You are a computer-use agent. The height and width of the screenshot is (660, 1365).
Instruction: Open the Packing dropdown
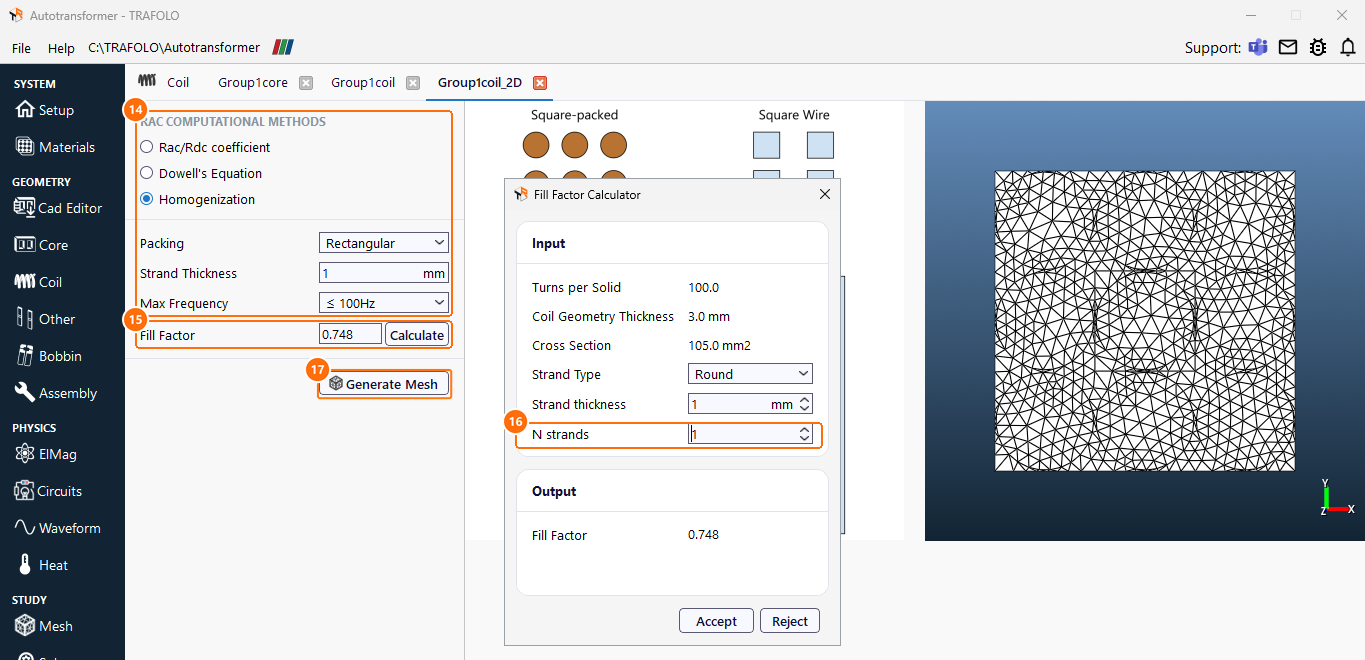pyautogui.click(x=384, y=243)
